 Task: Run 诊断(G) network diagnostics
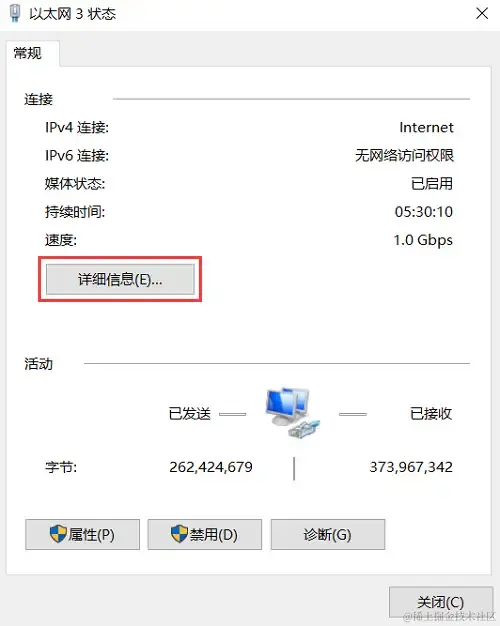328,534
